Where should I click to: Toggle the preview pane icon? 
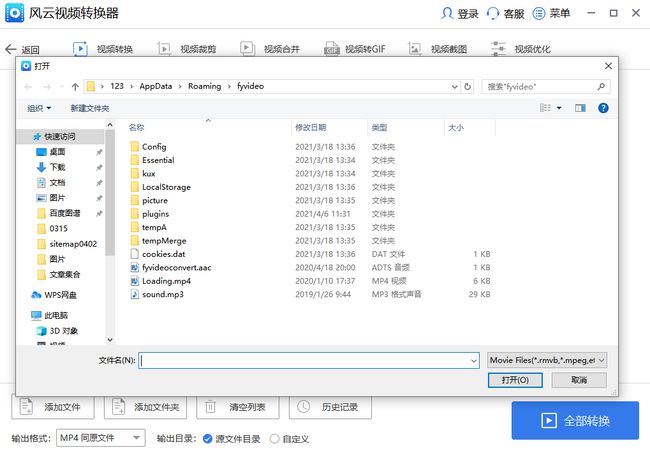[580, 108]
